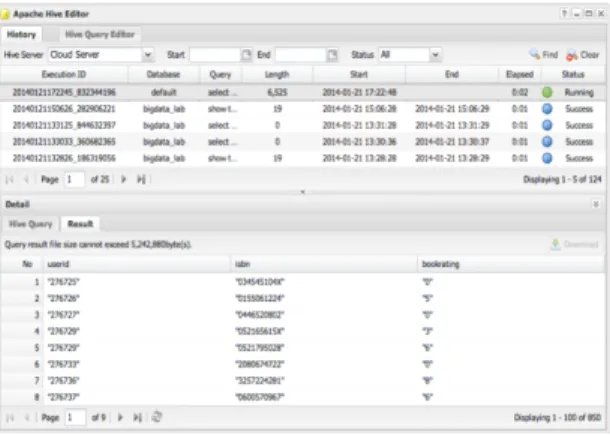
Task: Select execution 20140121150626_282906221 row
Action: tap(303, 109)
